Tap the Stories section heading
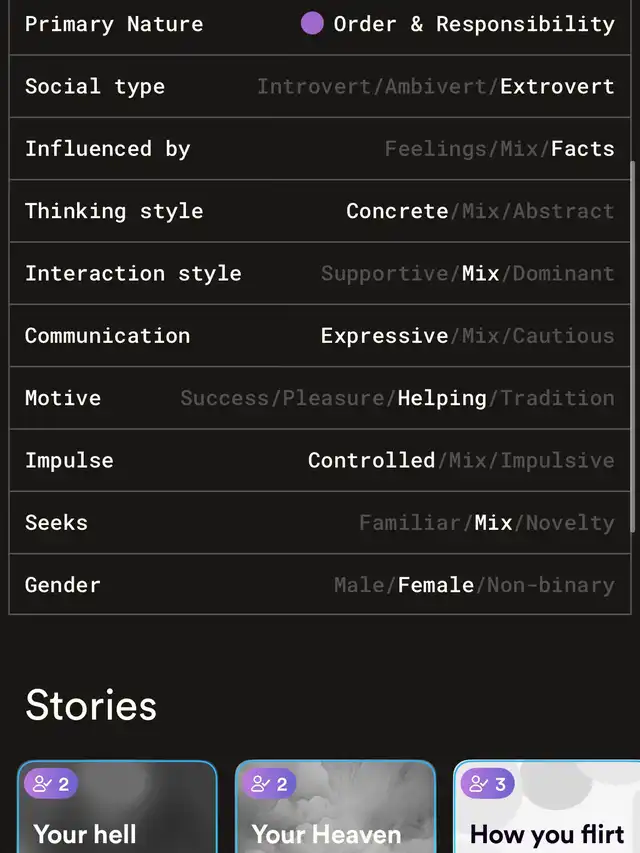The height and width of the screenshot is (853, 640). (x=91, y=705)
